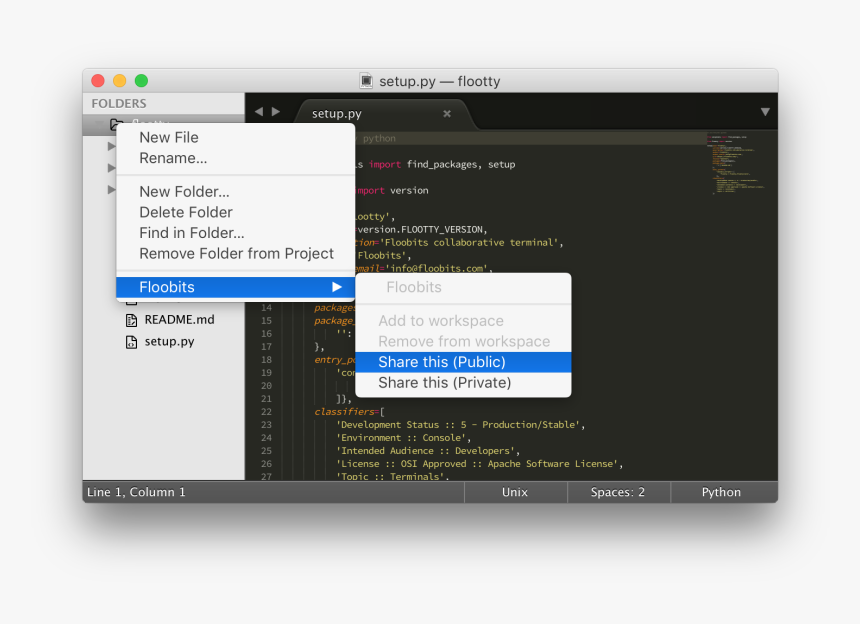Close the setup.py tab
The height and width of the screenshot is (624, 860).
447,114
